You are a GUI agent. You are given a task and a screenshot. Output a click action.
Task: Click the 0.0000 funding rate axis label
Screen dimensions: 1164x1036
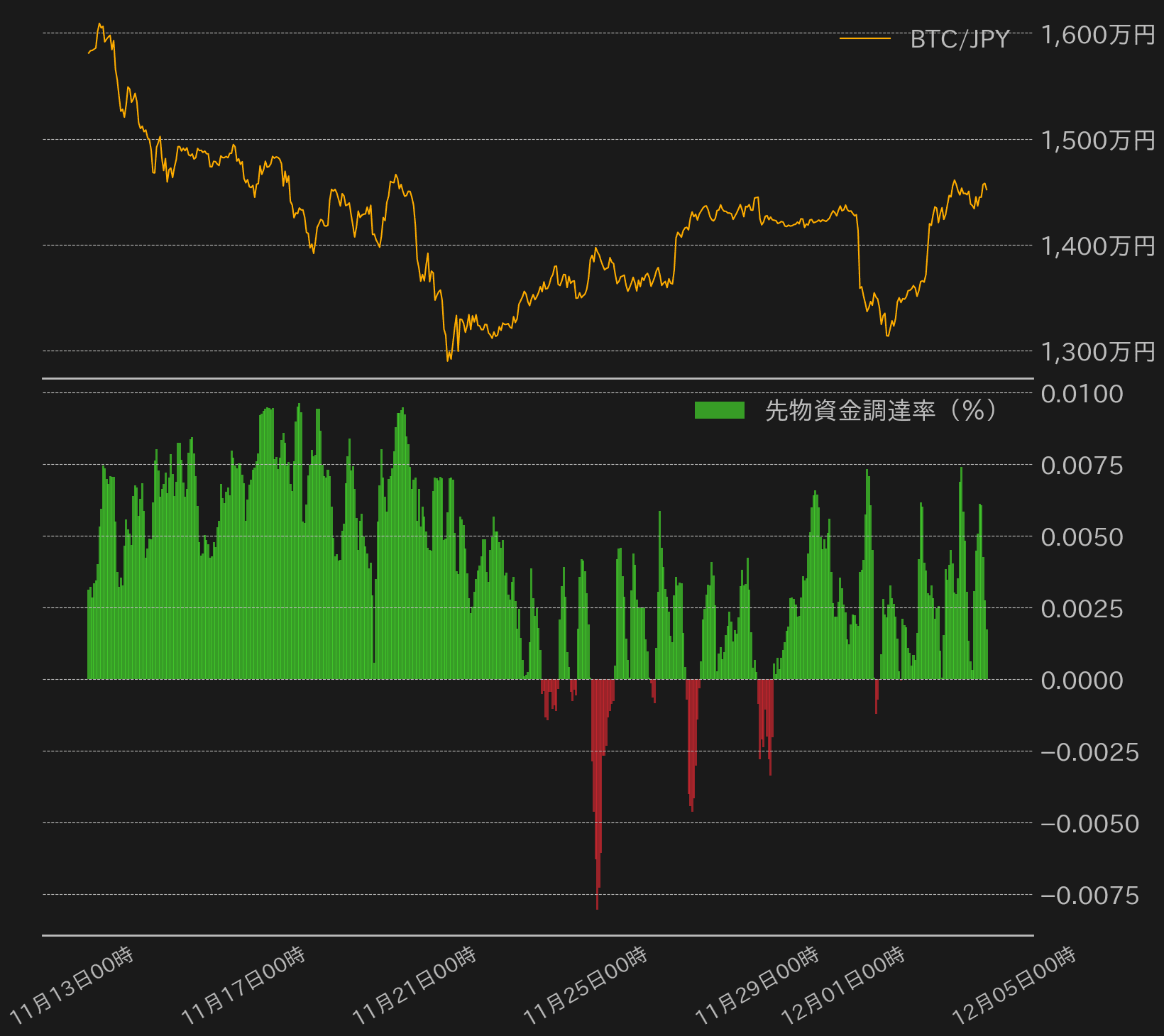click(1082, 680)
